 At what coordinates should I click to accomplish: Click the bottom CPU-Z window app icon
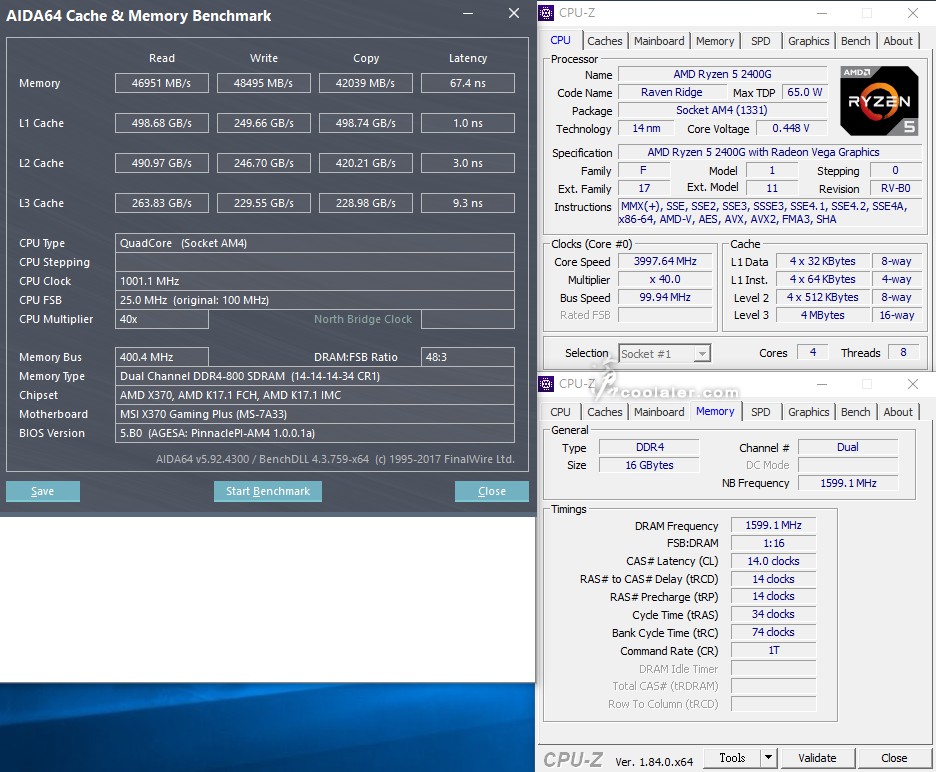[546, 383]
